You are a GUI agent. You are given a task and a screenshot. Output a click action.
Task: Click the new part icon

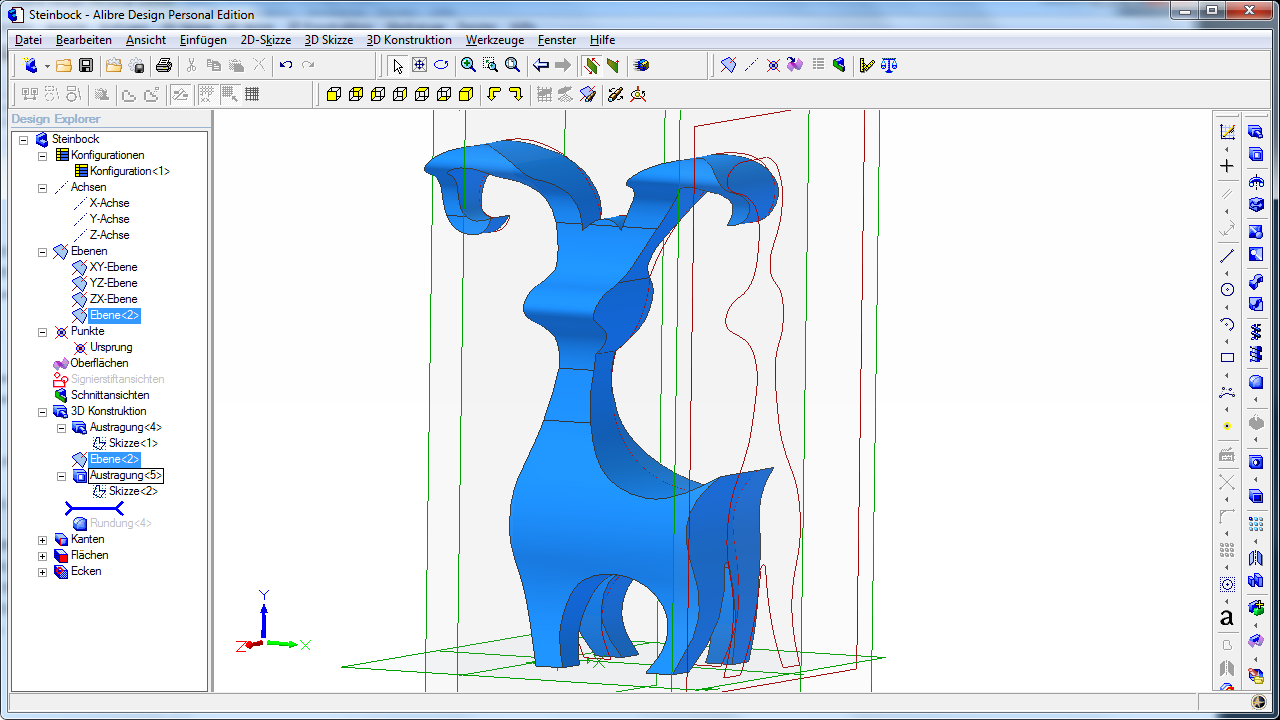pos(30,65)
